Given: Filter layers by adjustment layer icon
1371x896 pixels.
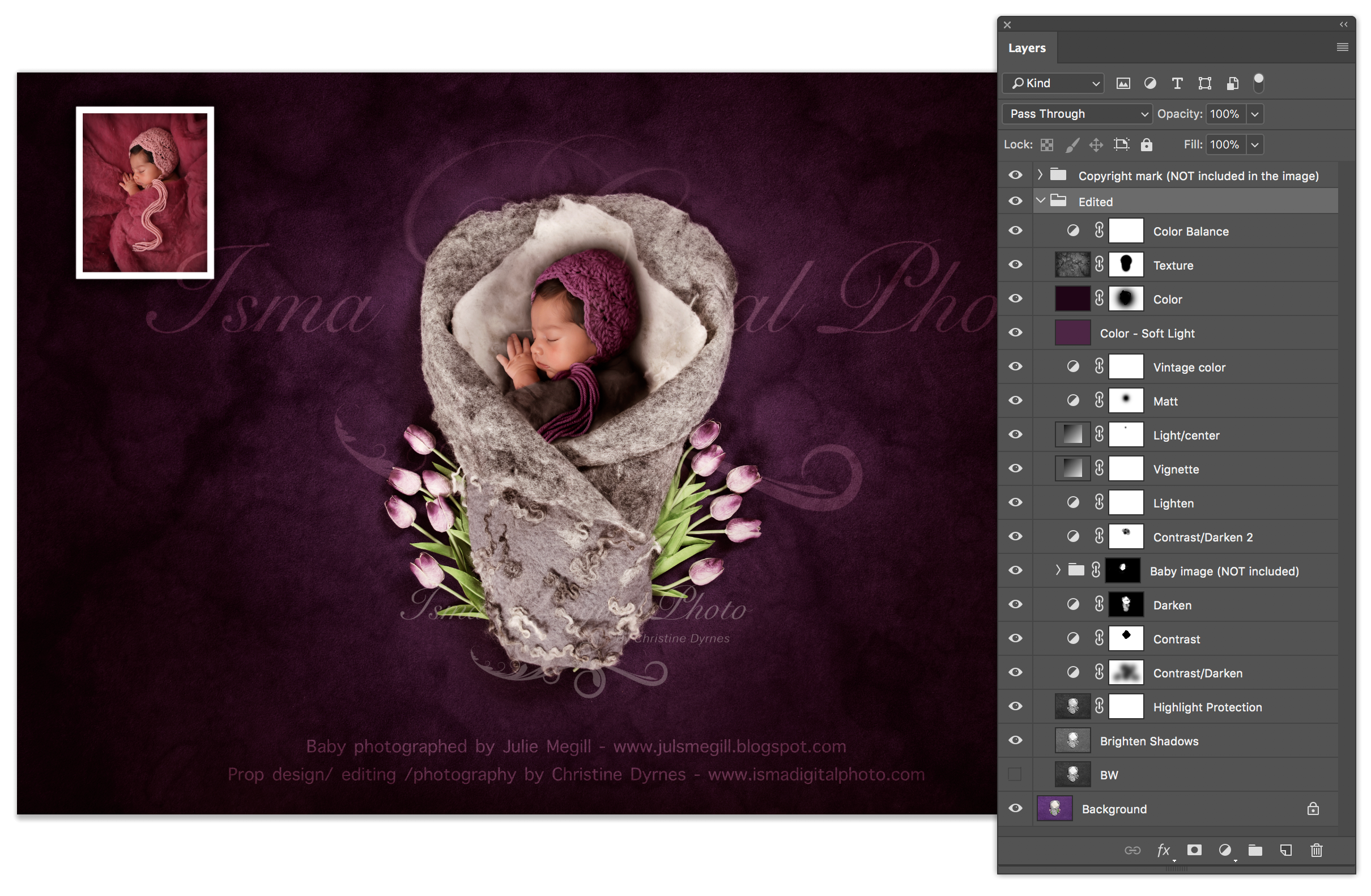Looking at the screenshot, I should click(1151, 83).
